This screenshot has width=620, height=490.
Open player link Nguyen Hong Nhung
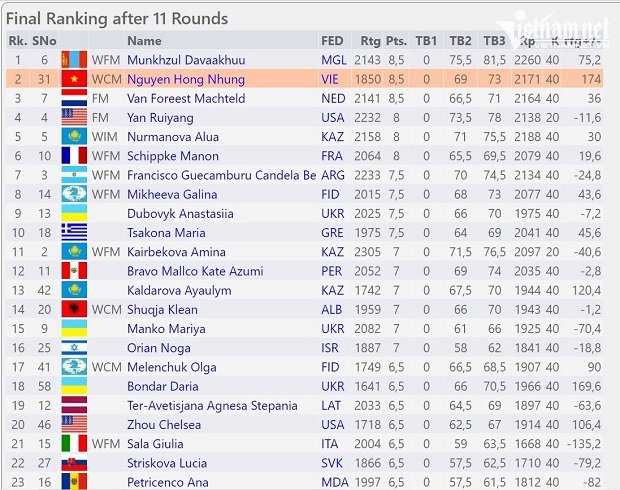click(x=186, y=79)
